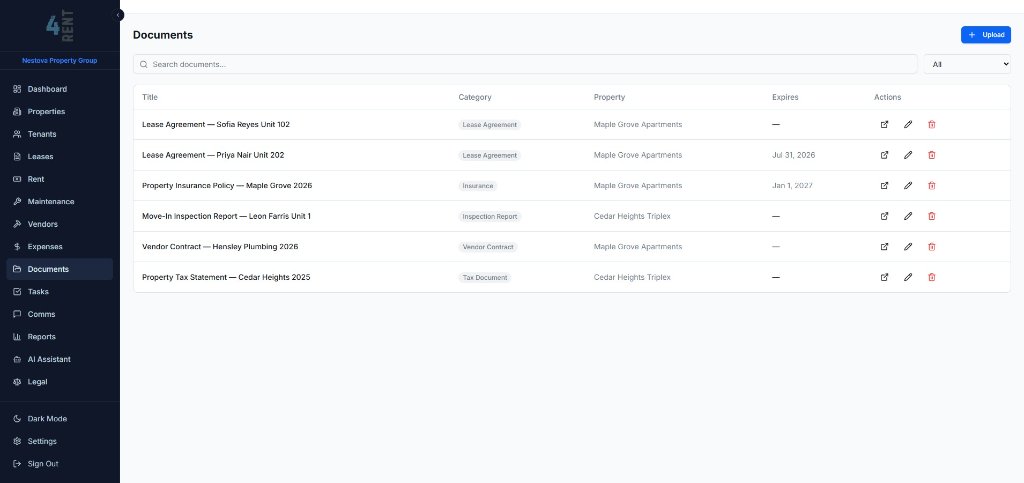Click the search magnifier icon

[x=144, y=65]
